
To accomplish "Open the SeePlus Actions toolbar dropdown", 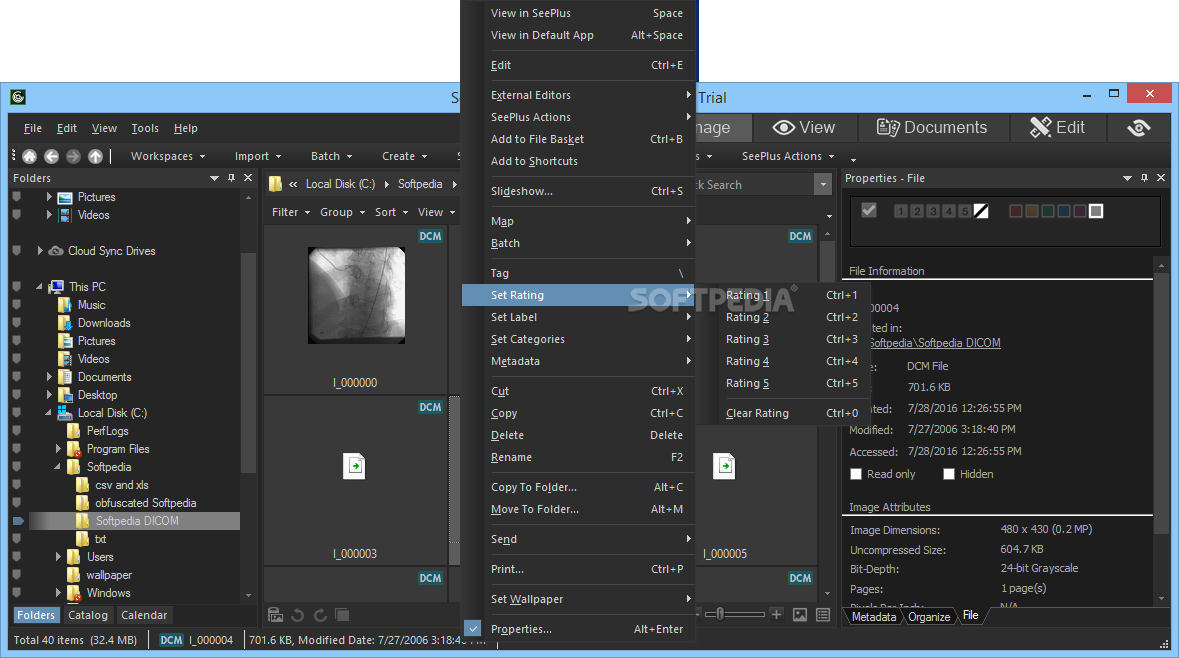I will tap(788, 156).
